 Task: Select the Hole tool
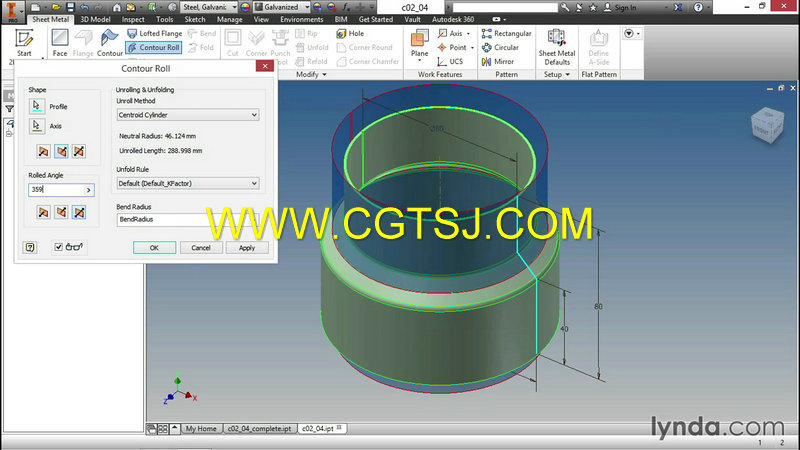tap(350, 33)
